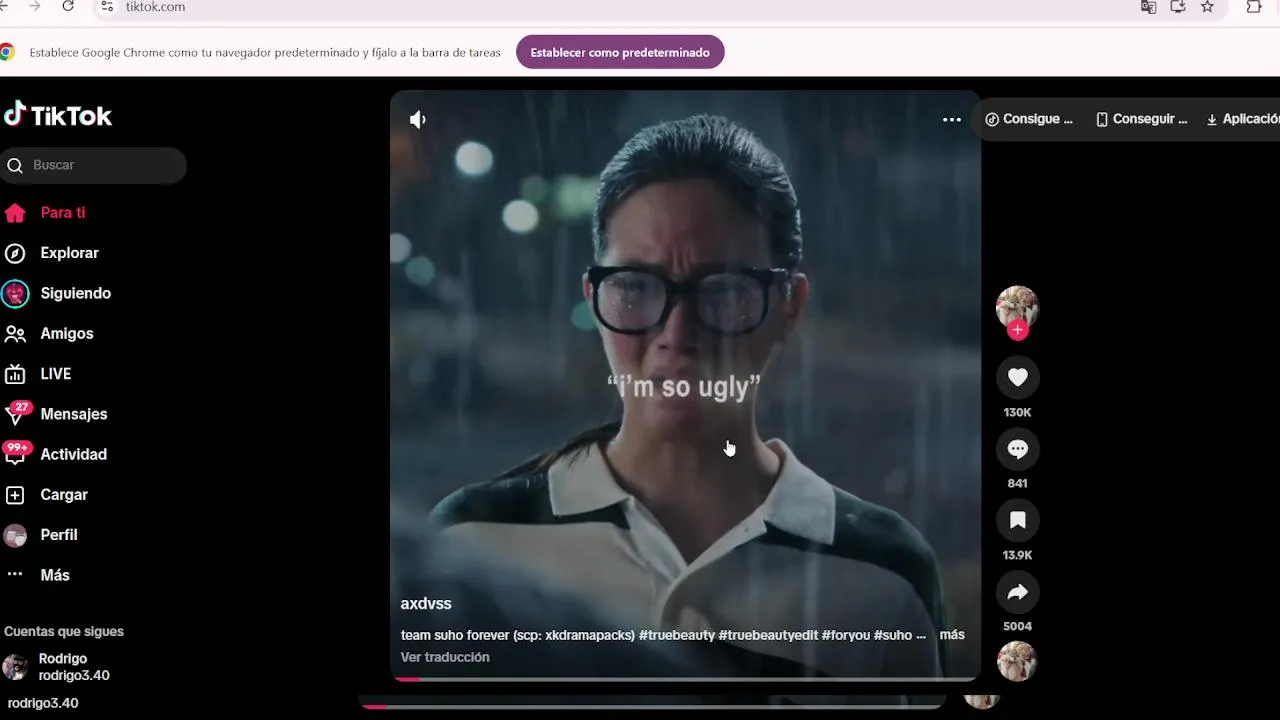Go to the Explorar section

coord(69,253)
